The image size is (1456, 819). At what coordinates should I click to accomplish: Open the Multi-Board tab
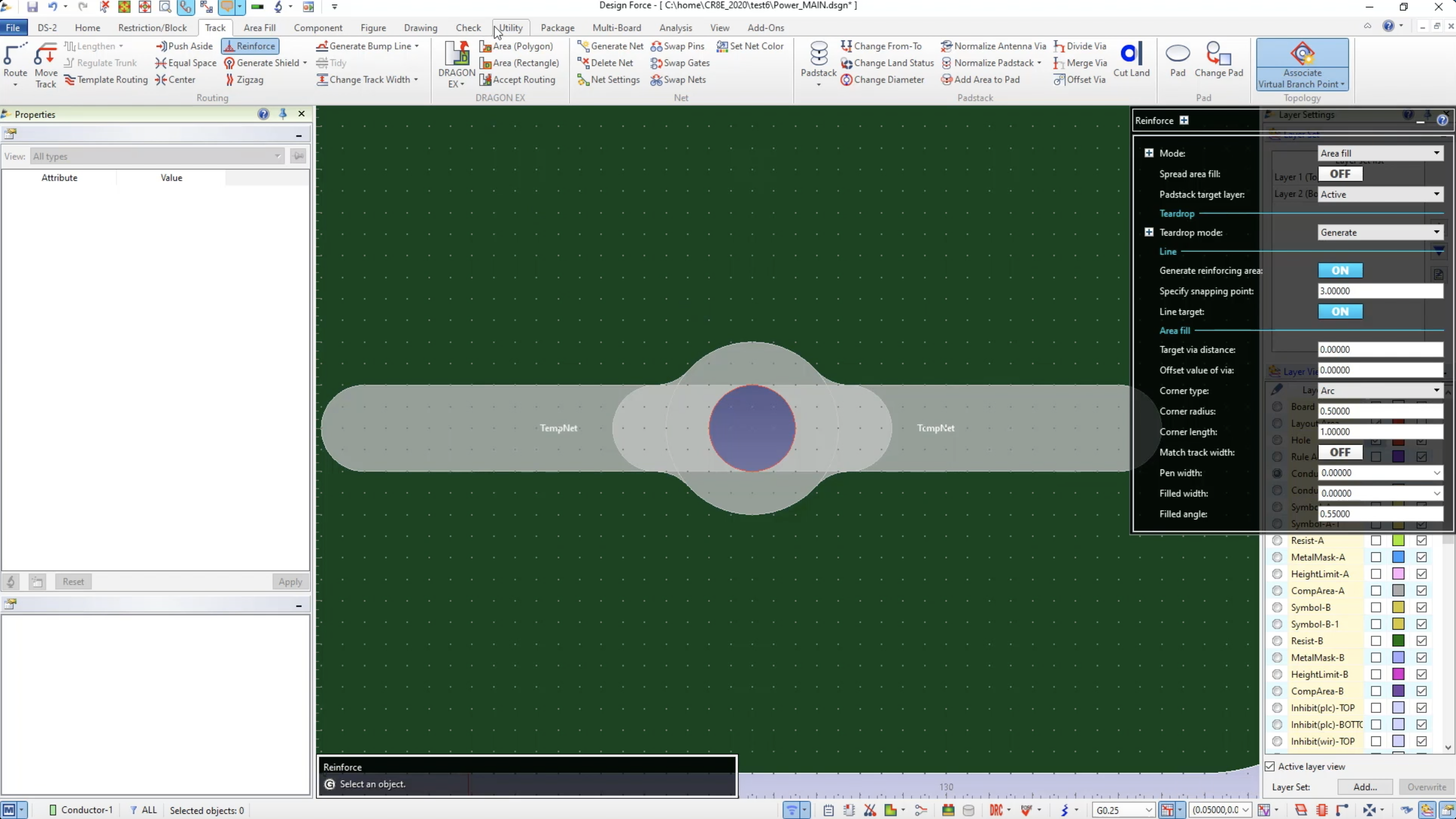616,28
